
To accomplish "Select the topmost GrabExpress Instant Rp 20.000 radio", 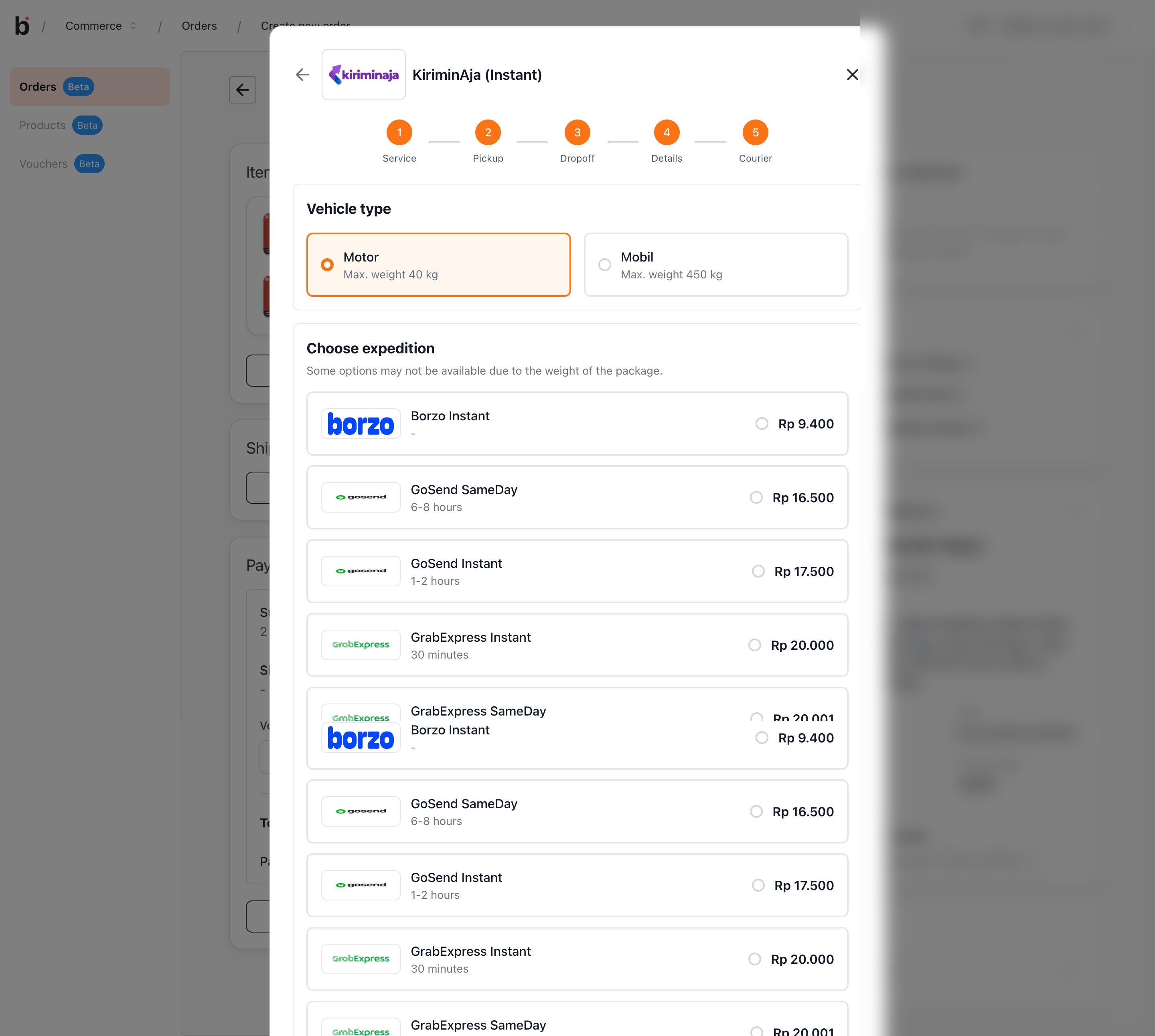I will click(x=755, y=645).
